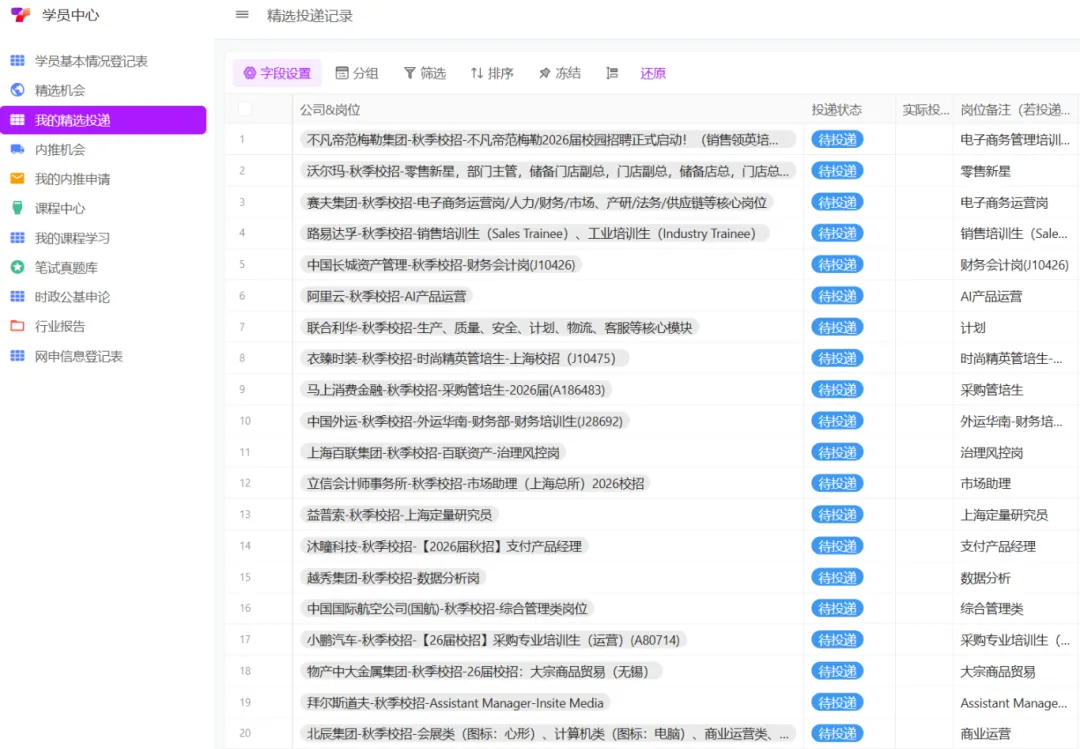
Task: Tick the select-all checkbox in table header
Action: click(x=245, y=109)
